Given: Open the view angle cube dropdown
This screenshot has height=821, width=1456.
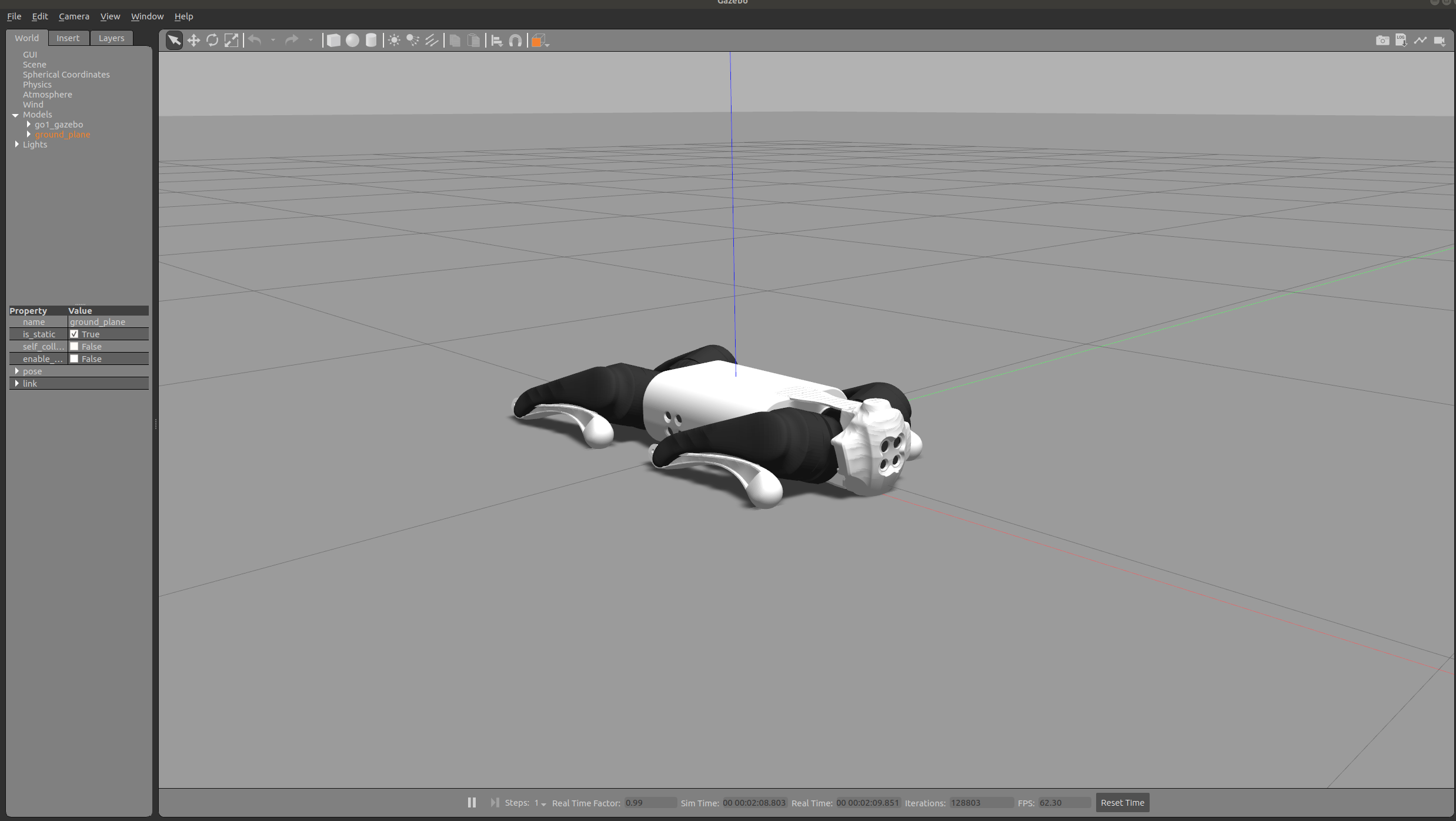Looking at the screenshot, I should 547,43.
